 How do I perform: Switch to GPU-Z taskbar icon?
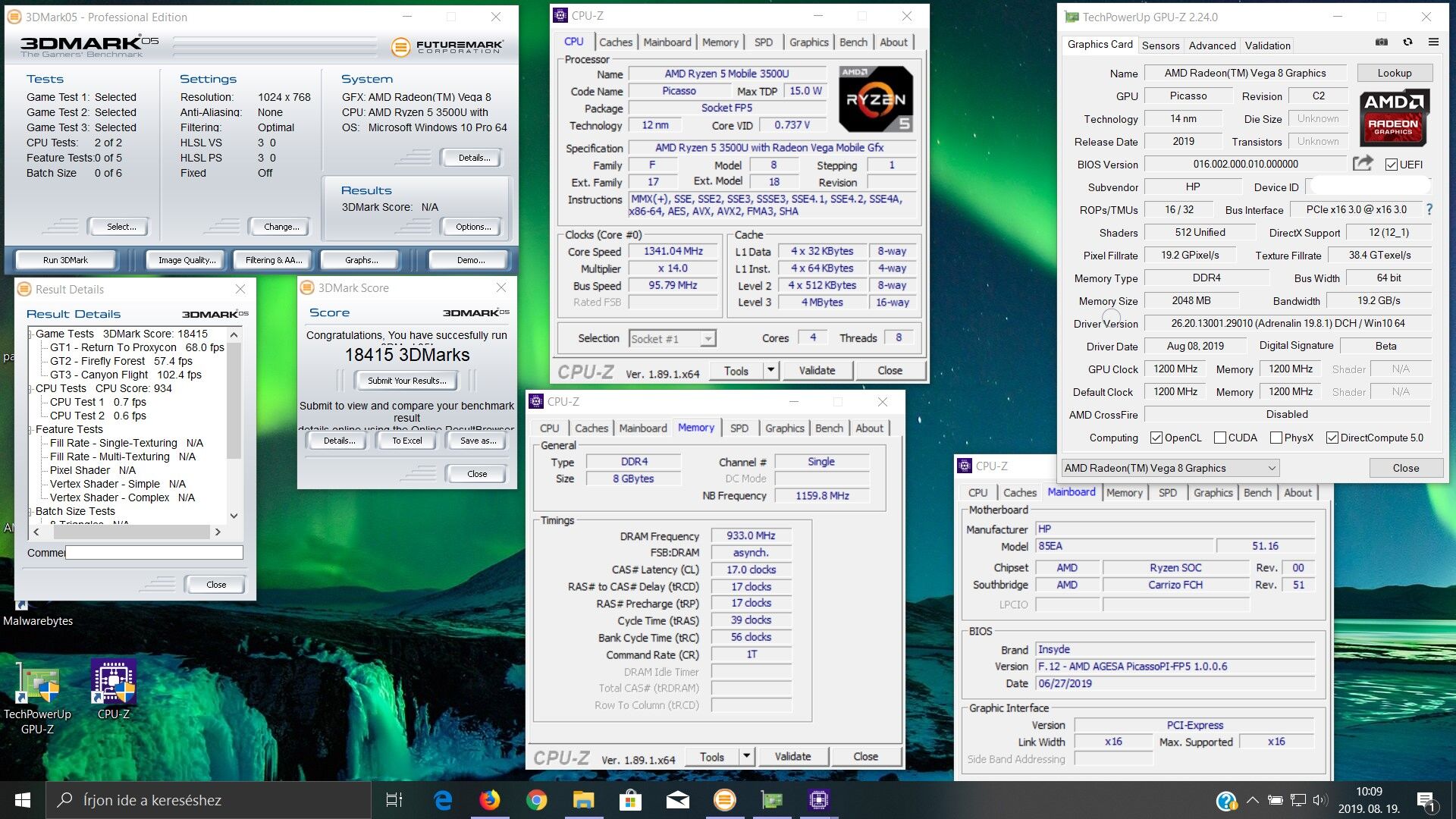pyautogui.click(x=771, y=800)
